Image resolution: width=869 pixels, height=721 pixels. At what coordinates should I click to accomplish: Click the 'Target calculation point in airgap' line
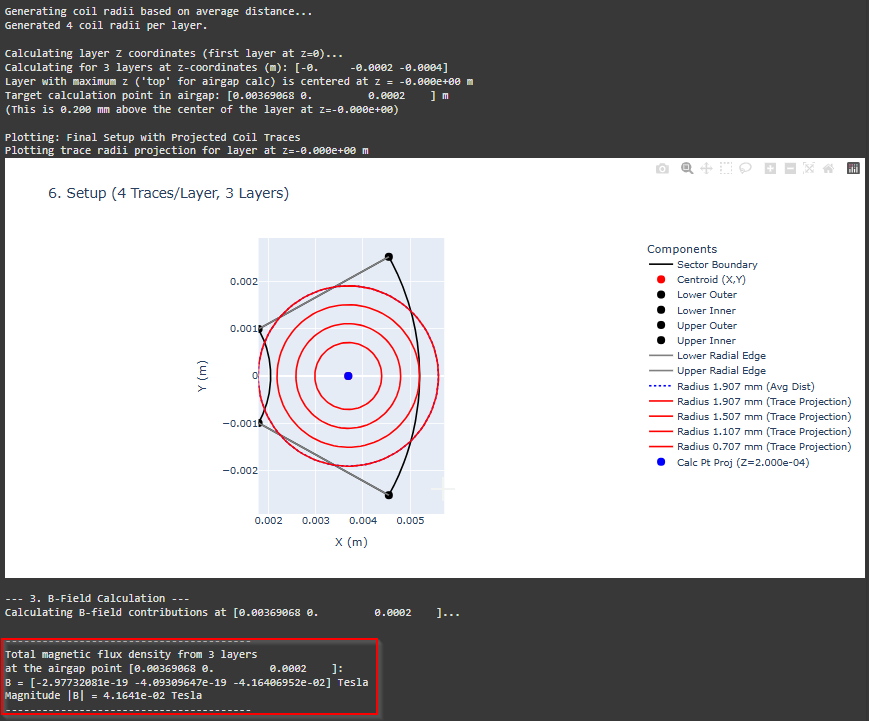[227, 95]
